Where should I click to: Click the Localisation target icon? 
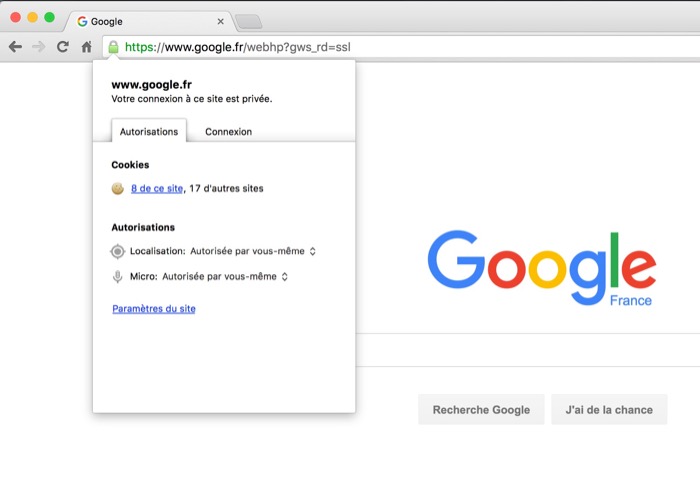click(118, 251)
